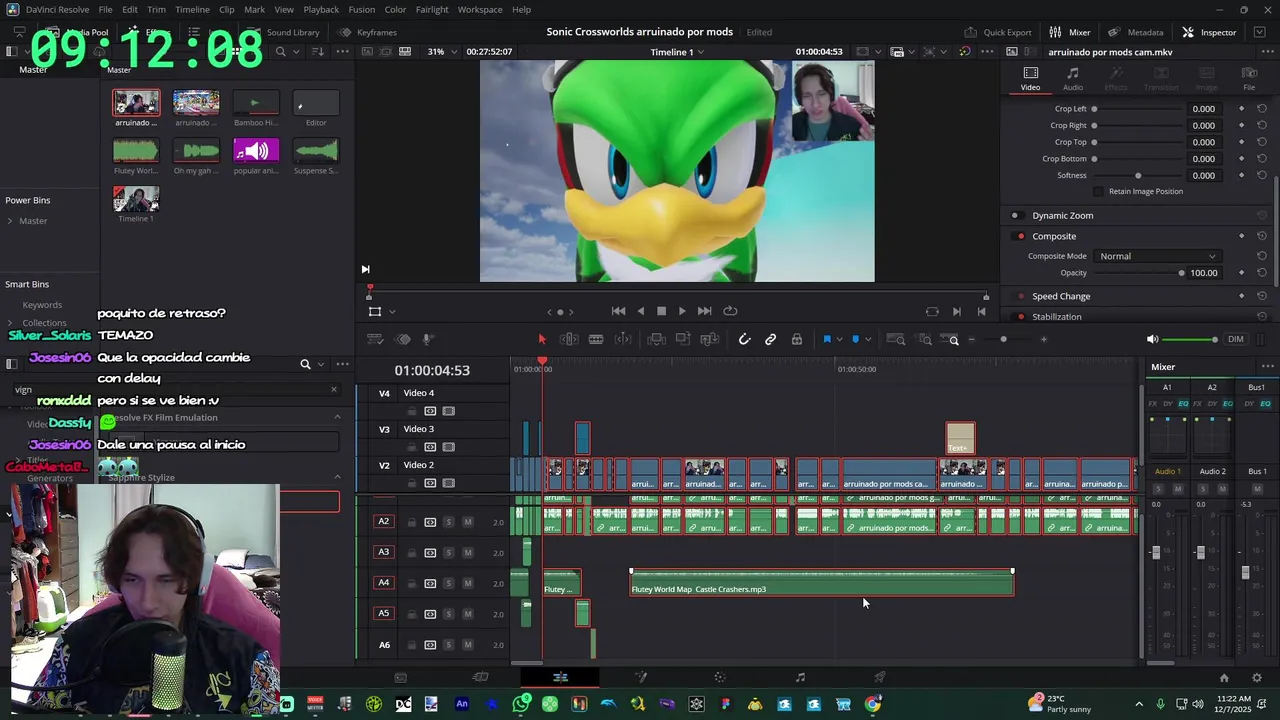This screenshot has width=1280, height=720.
Task: Click the Insert Clip icon
Action: [x=657, y=340]
